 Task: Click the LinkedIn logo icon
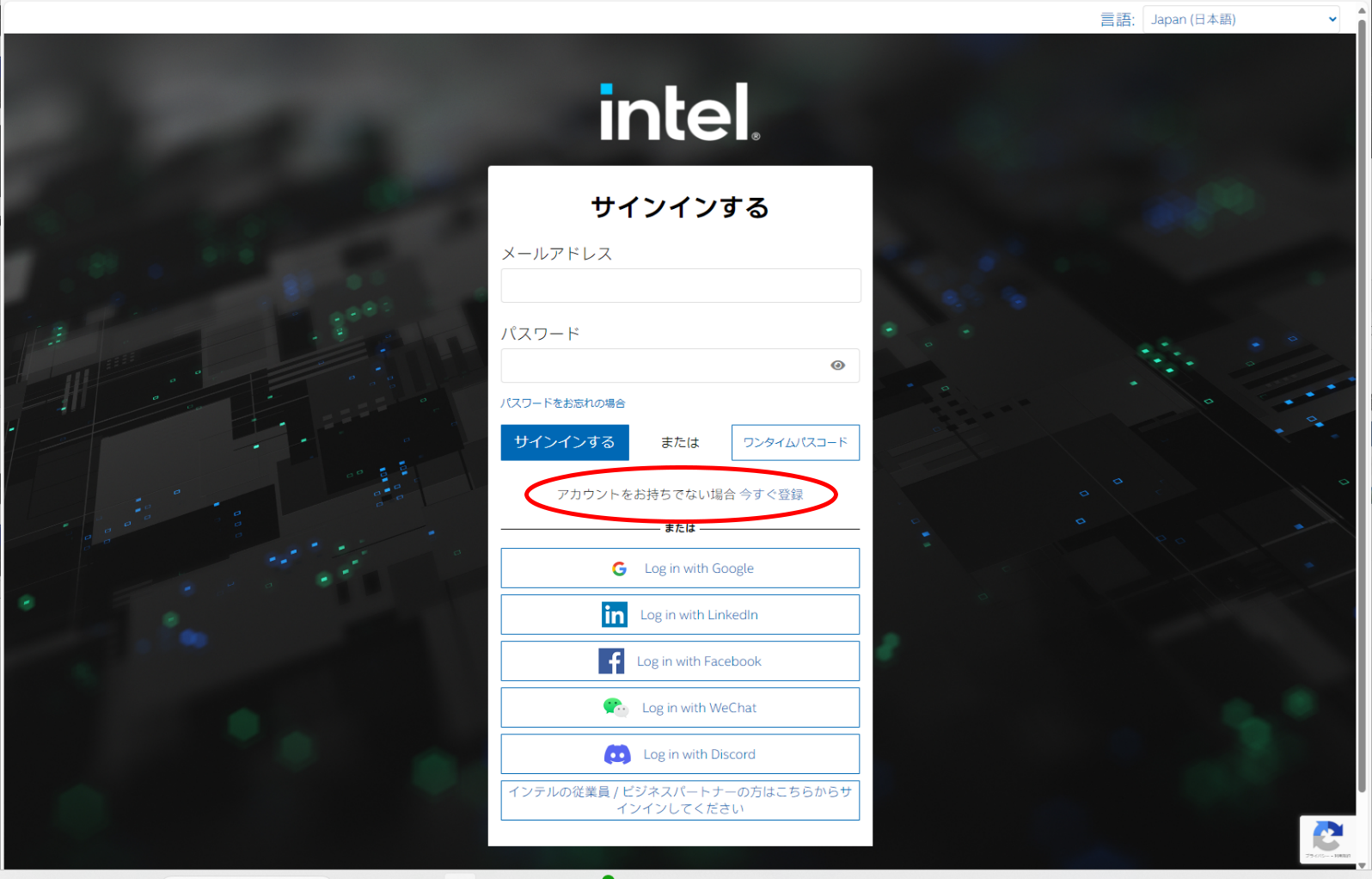[615, 615]
